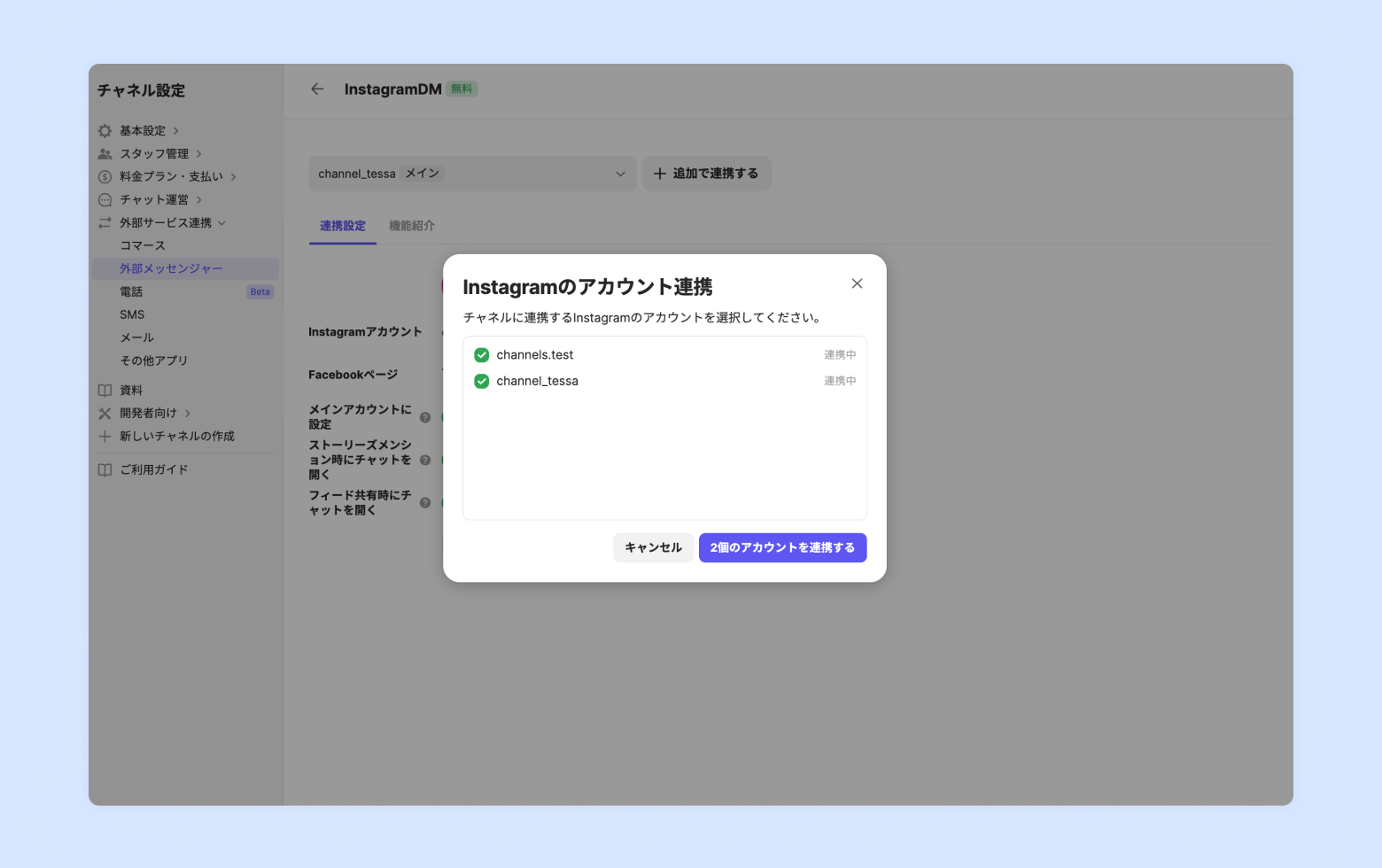The image size is (1382, 868).
Task: Click the ご利用ガイド link text
Action: 154,470
